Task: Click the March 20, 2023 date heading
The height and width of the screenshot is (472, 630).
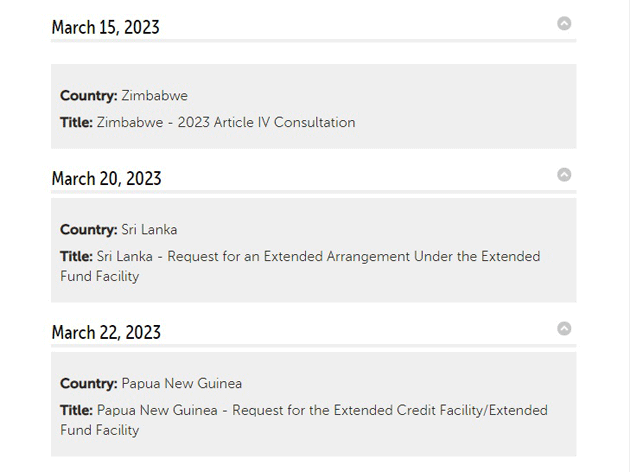Action: [x=106, y=179]
